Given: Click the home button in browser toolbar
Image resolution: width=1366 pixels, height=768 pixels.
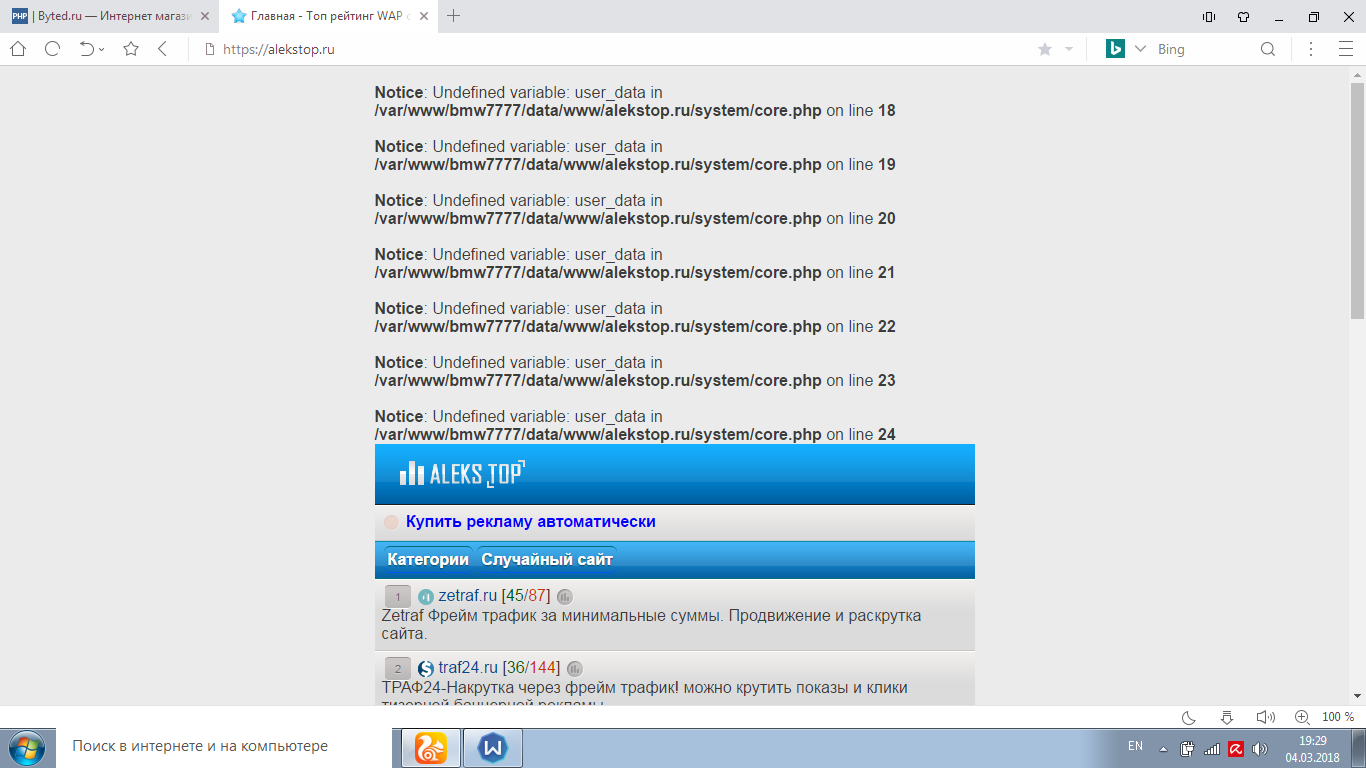Looking at the screenshot, I should coord(18,49).
